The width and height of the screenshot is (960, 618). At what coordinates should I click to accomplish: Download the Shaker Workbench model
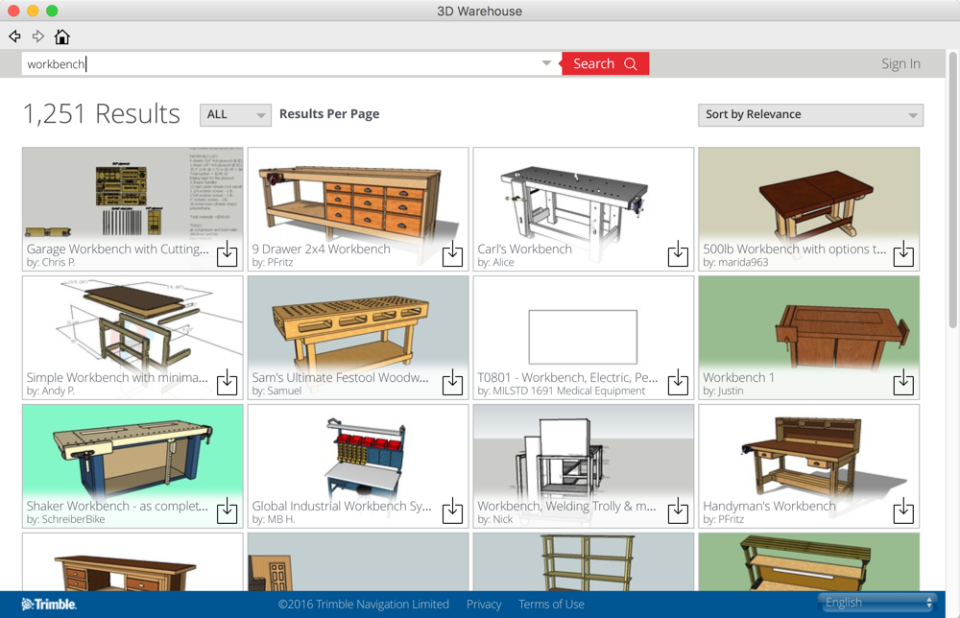point(227,512)
